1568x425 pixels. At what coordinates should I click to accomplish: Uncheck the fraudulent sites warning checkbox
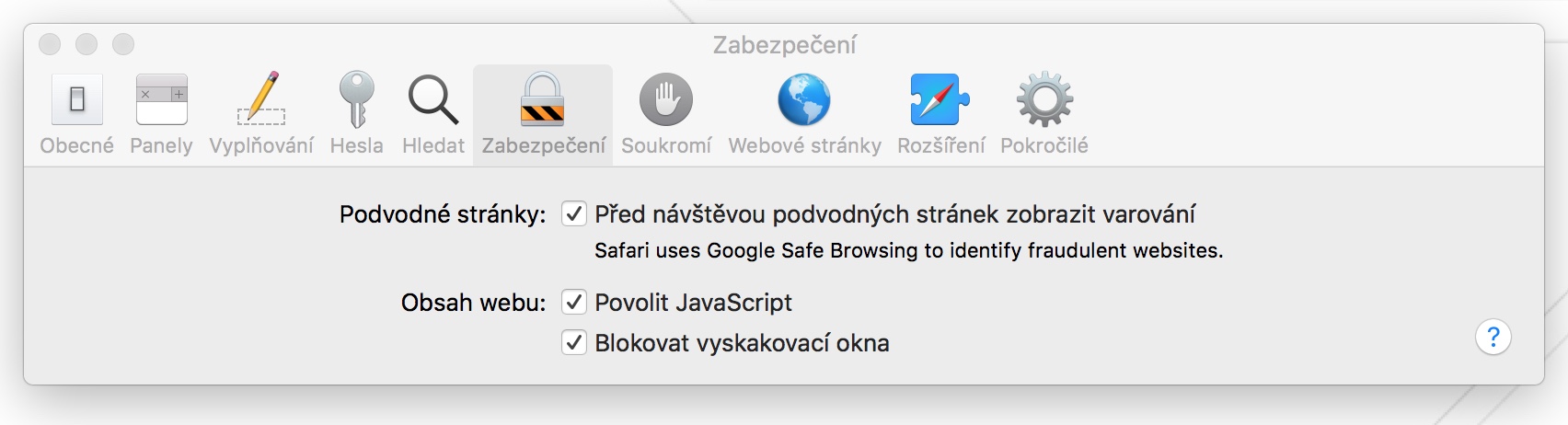click(x=574, y=214)
